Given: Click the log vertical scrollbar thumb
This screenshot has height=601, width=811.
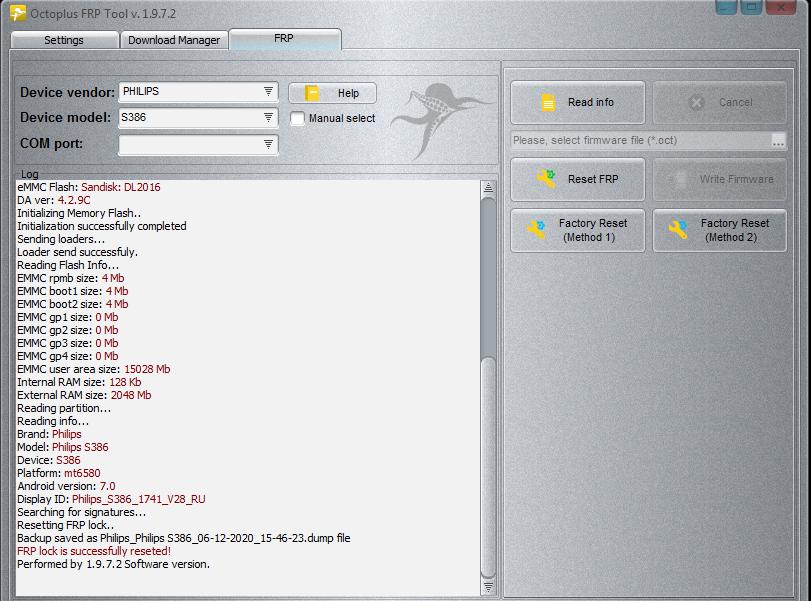Looking at the screenshot, I should (488, 468).
